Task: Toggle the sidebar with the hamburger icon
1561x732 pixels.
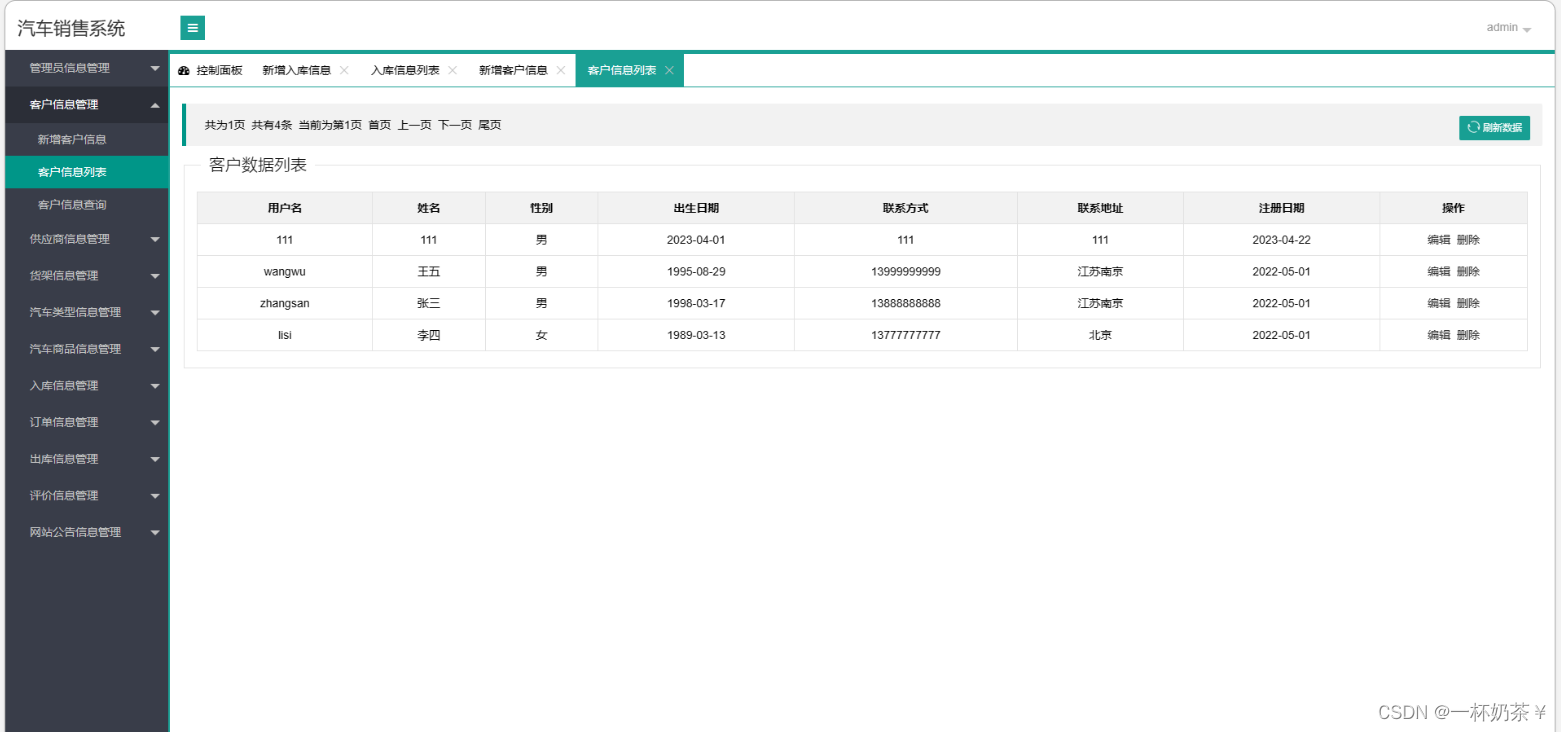Action: 193,28
